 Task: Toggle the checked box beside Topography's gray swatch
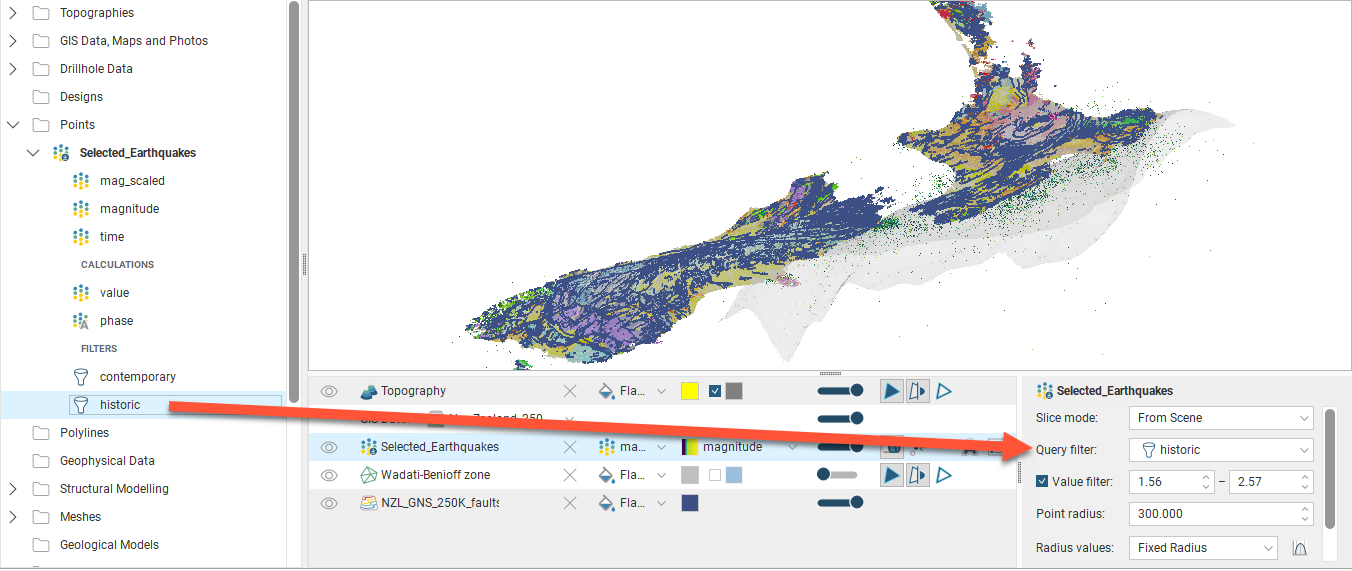pyautogui.click(x=715, y=391)
